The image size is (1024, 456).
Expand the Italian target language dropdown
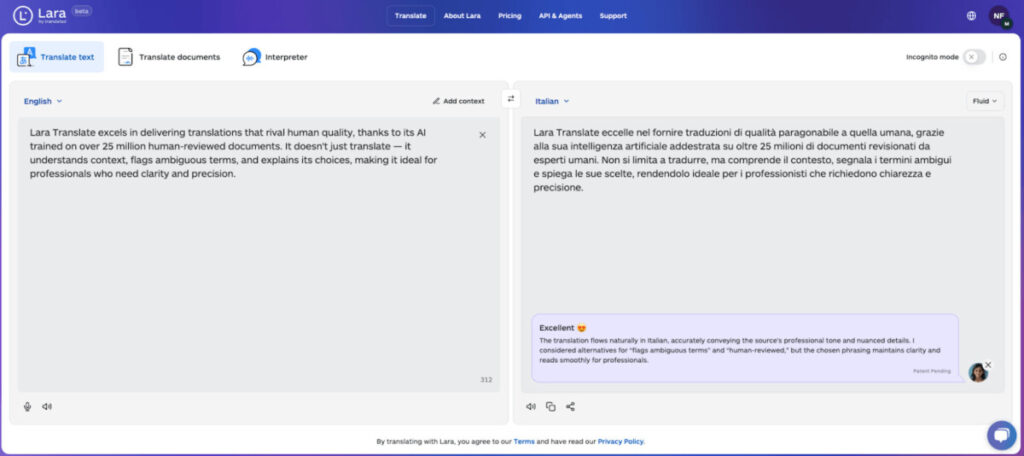click(x=552, y=101)
